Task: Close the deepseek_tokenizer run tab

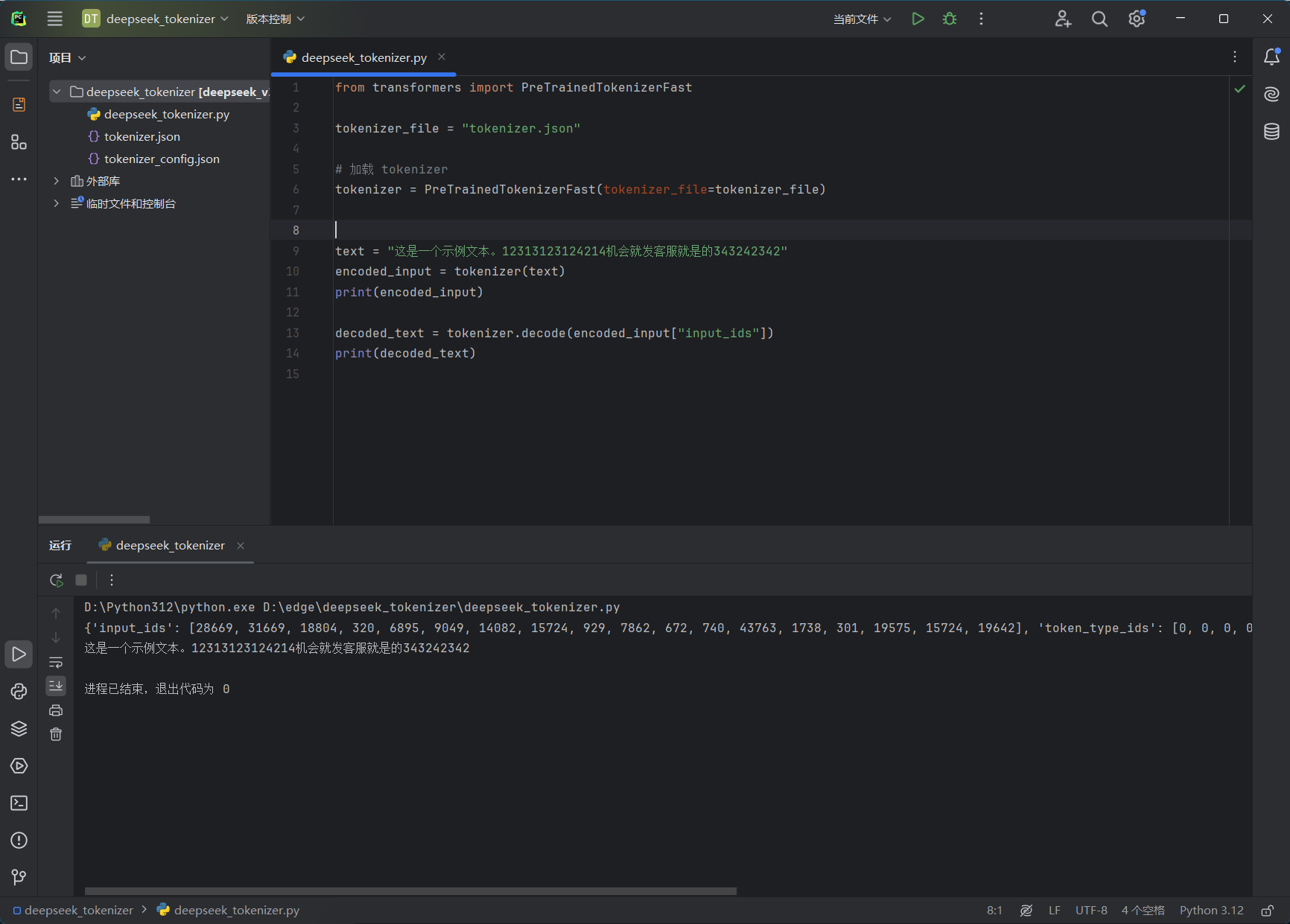Action: point(241,546)
